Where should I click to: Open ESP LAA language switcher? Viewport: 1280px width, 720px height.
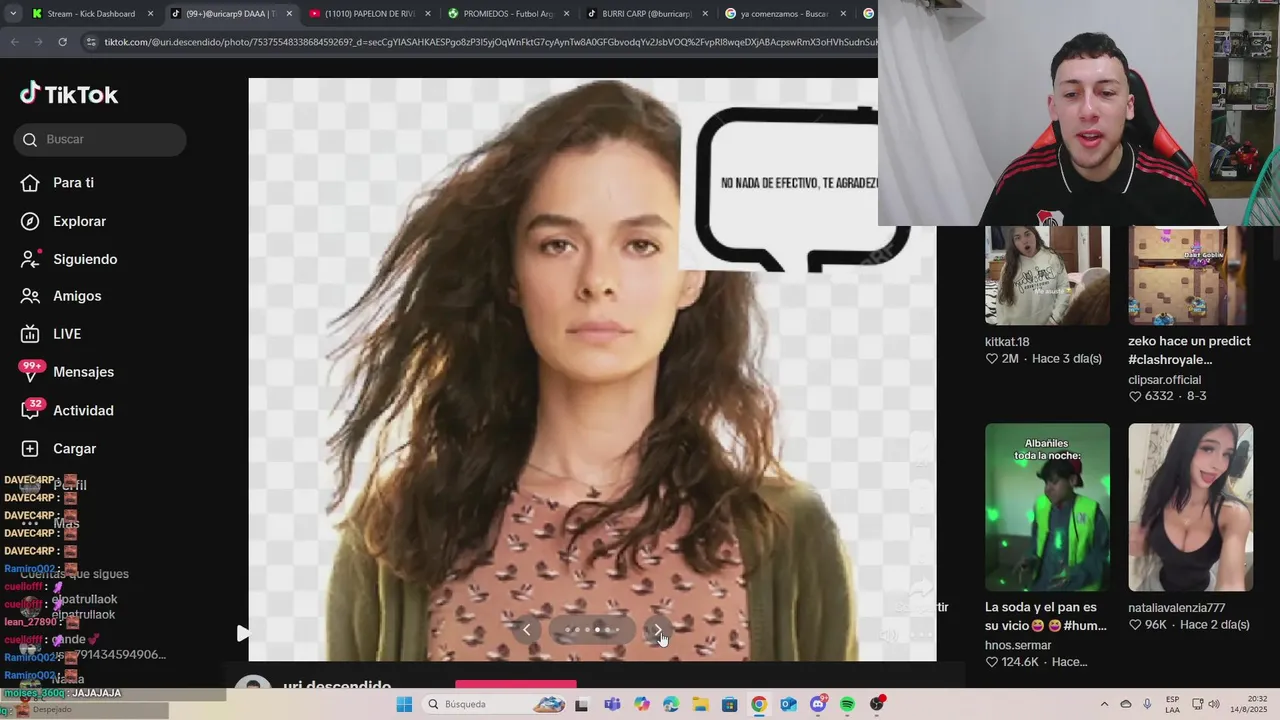(x=1172, y=704)
